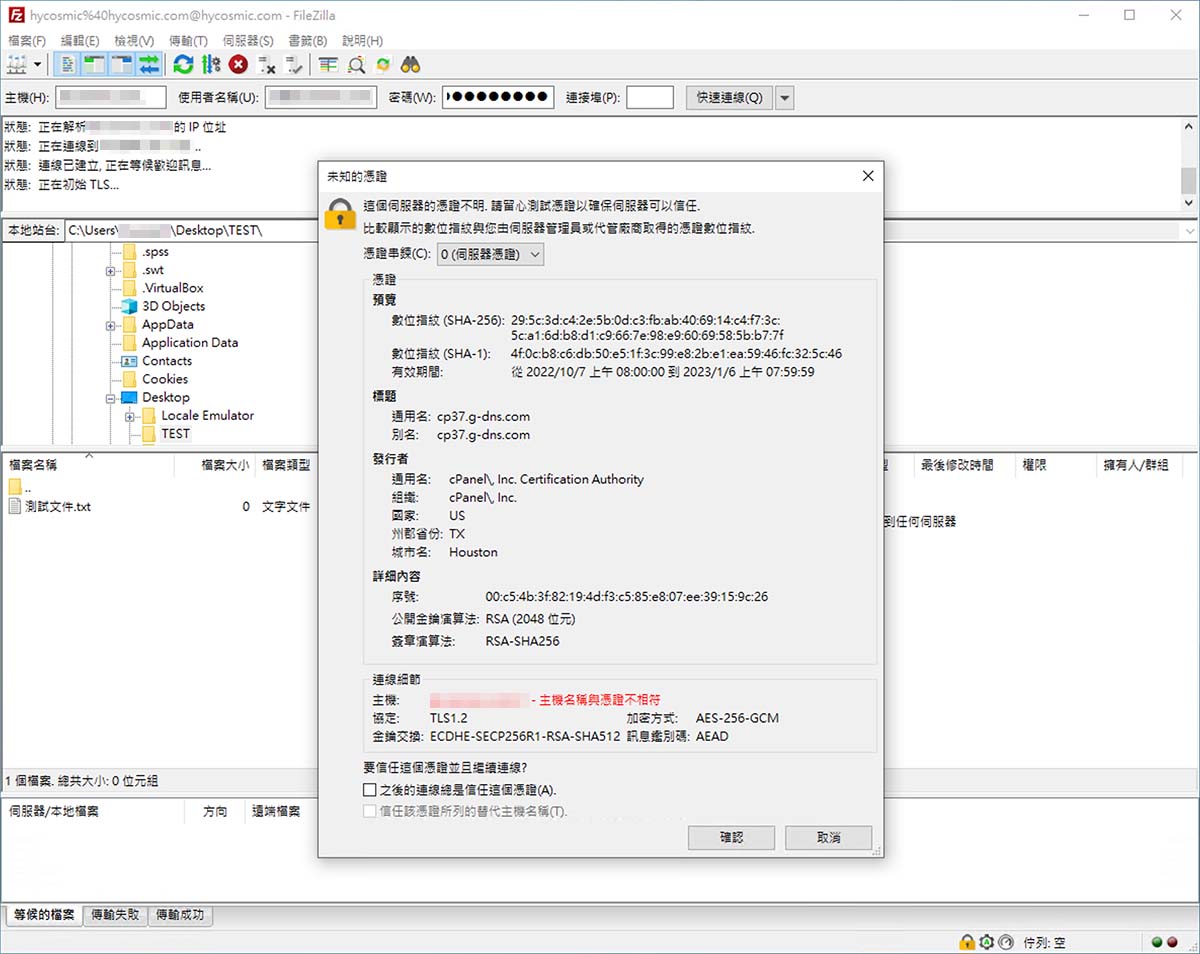The height and width of the screenshot is (954, 1200).
Task: Toggle the local directory tree display
Action: 96,65
